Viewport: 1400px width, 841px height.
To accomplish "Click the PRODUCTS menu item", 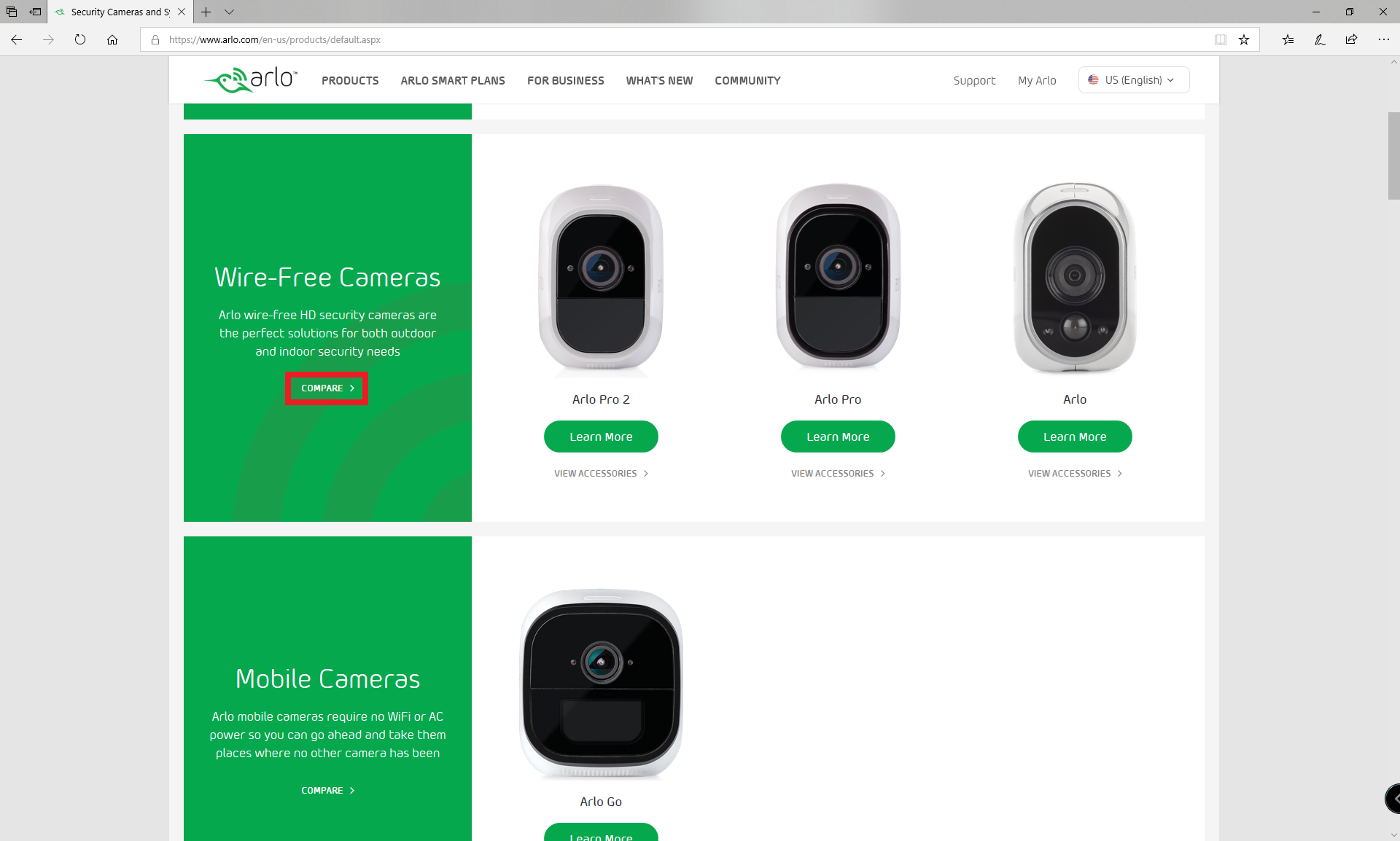I will [x=349, y=80].
